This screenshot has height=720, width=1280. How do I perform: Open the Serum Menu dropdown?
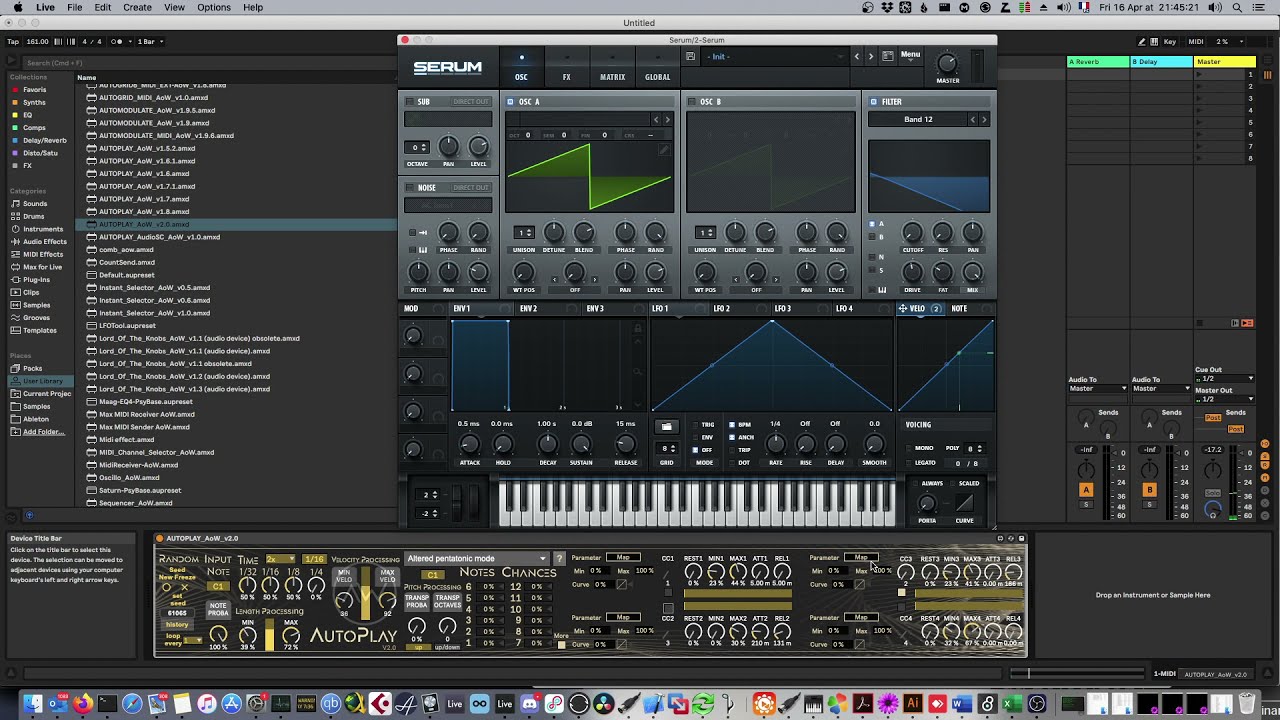tap(910, 55)
